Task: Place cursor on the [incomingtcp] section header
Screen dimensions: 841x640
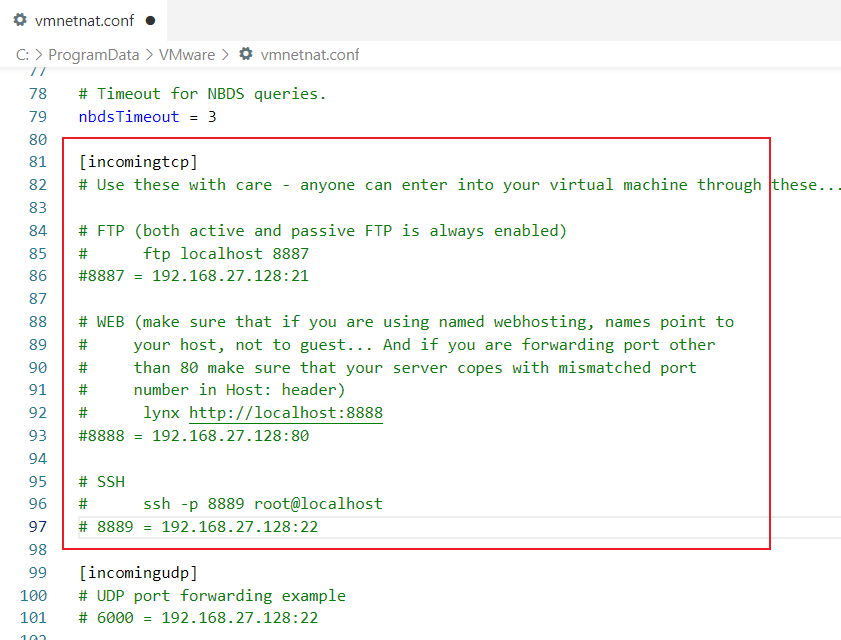Action: pos(138,161)
